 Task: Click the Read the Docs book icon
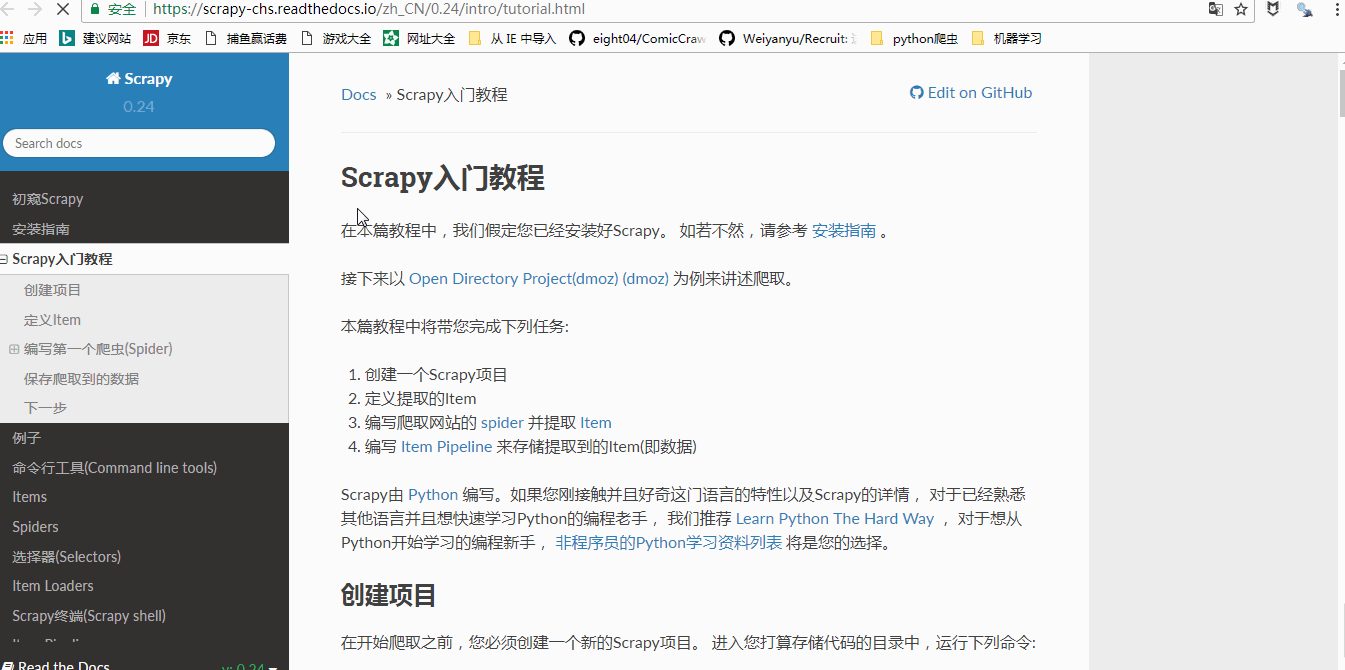6,666
